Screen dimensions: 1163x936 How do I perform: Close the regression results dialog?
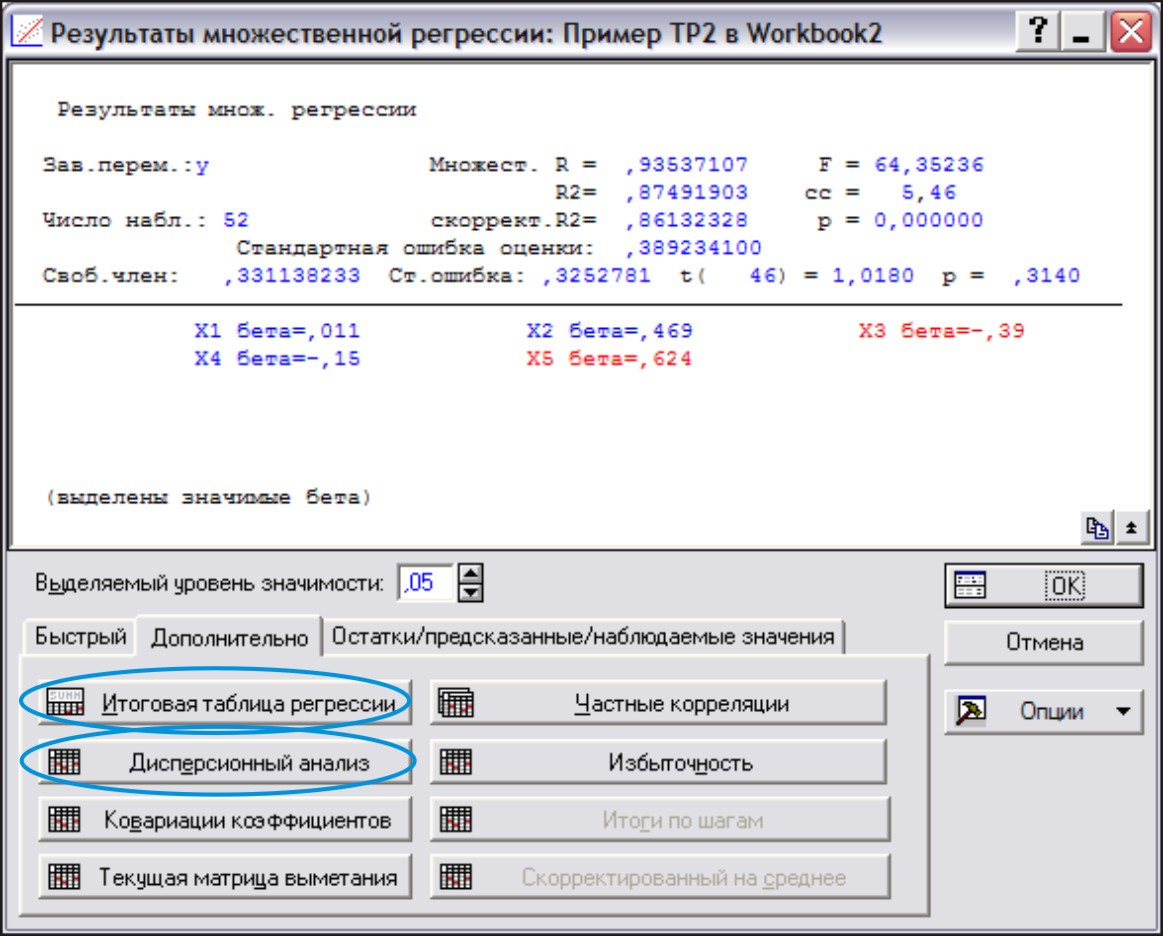pos(1131,32)
